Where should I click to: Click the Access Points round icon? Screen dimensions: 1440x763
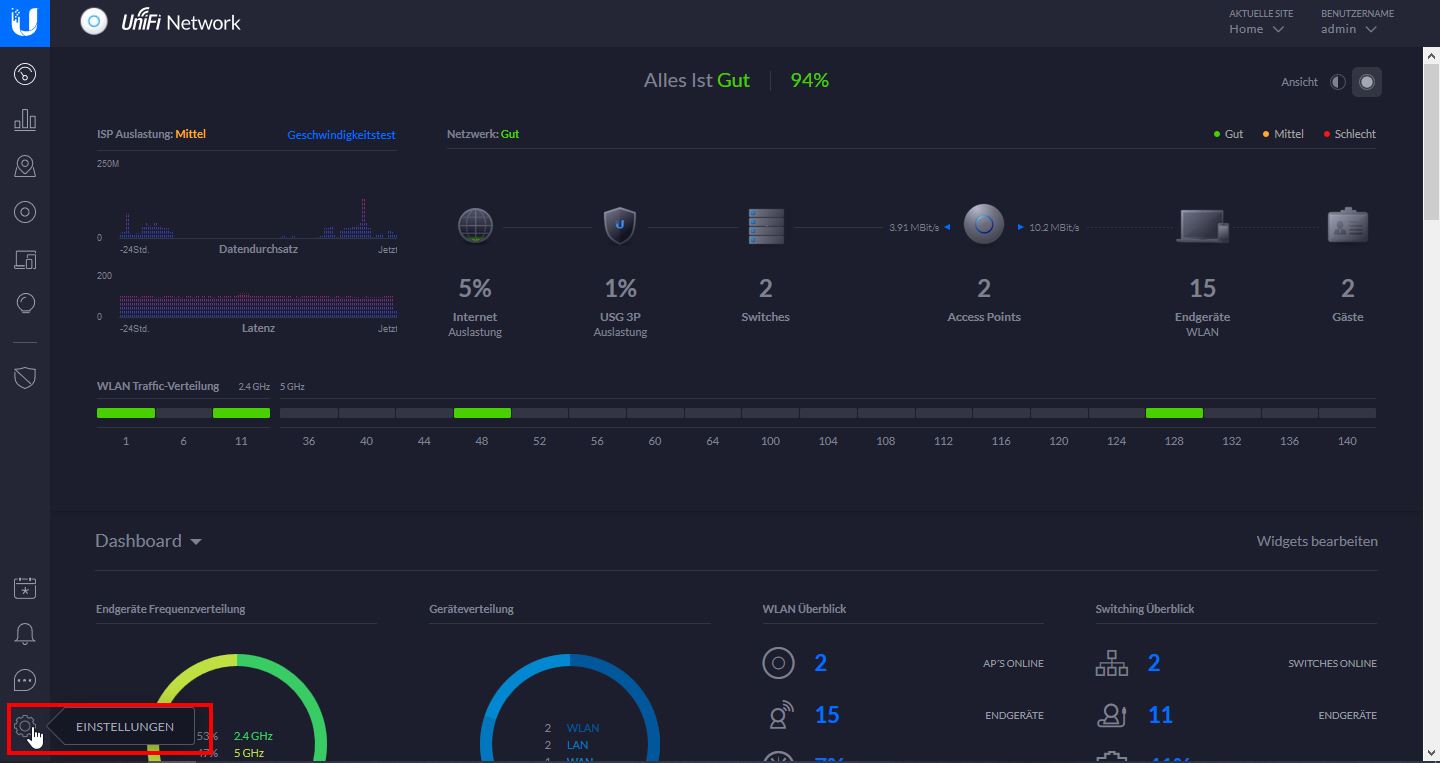click(983, 224)
